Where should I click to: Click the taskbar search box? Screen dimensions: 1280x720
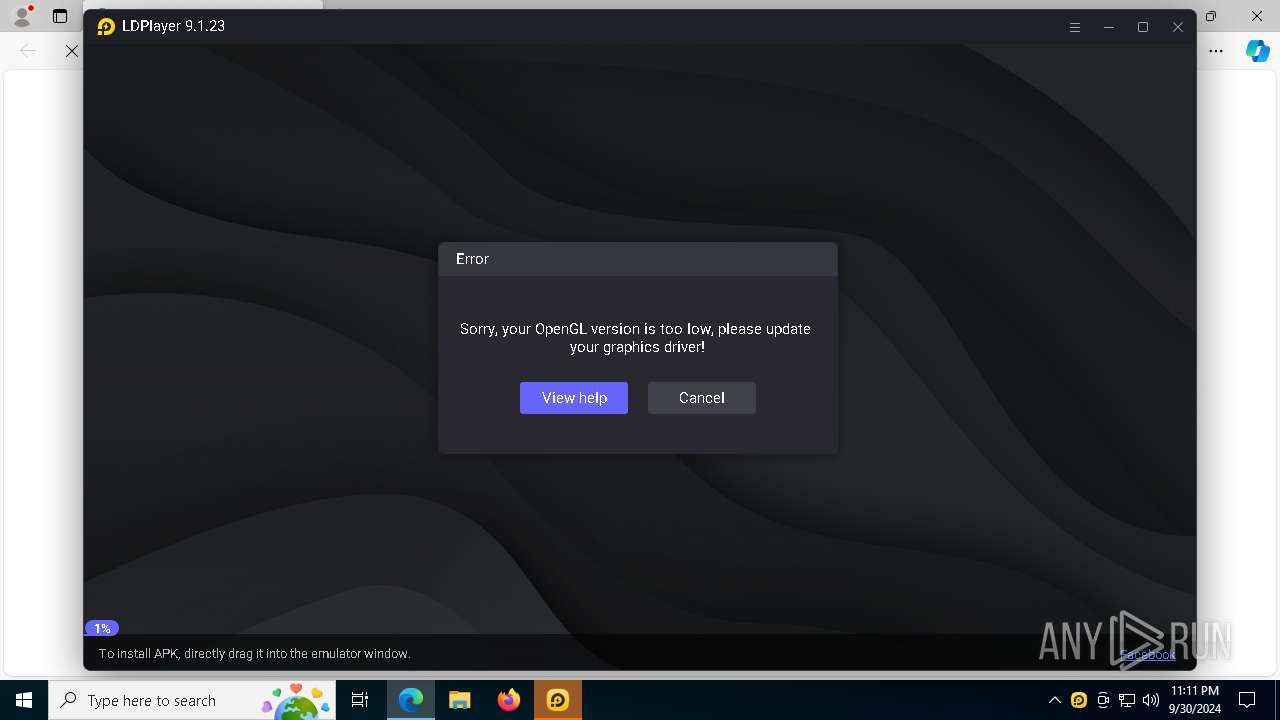(192, 700)
